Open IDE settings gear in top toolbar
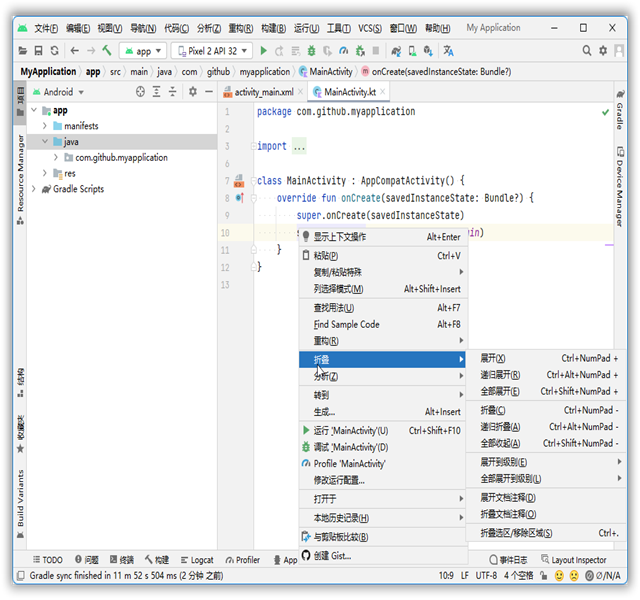Image resolution: width=640 pixels, height=600 pixels. point(603,51)
